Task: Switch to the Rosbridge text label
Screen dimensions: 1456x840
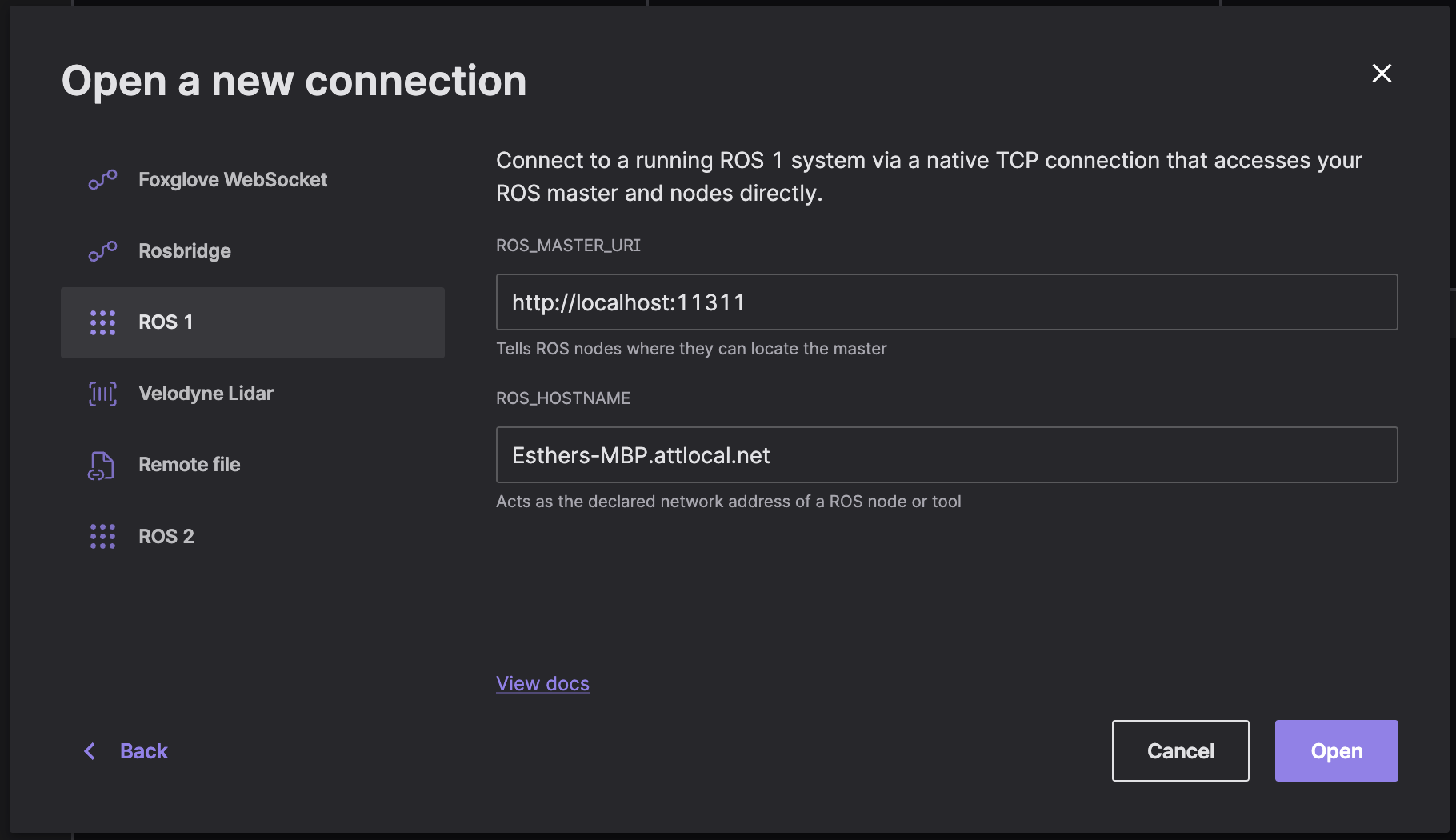Action: click(x=185, y=251)
